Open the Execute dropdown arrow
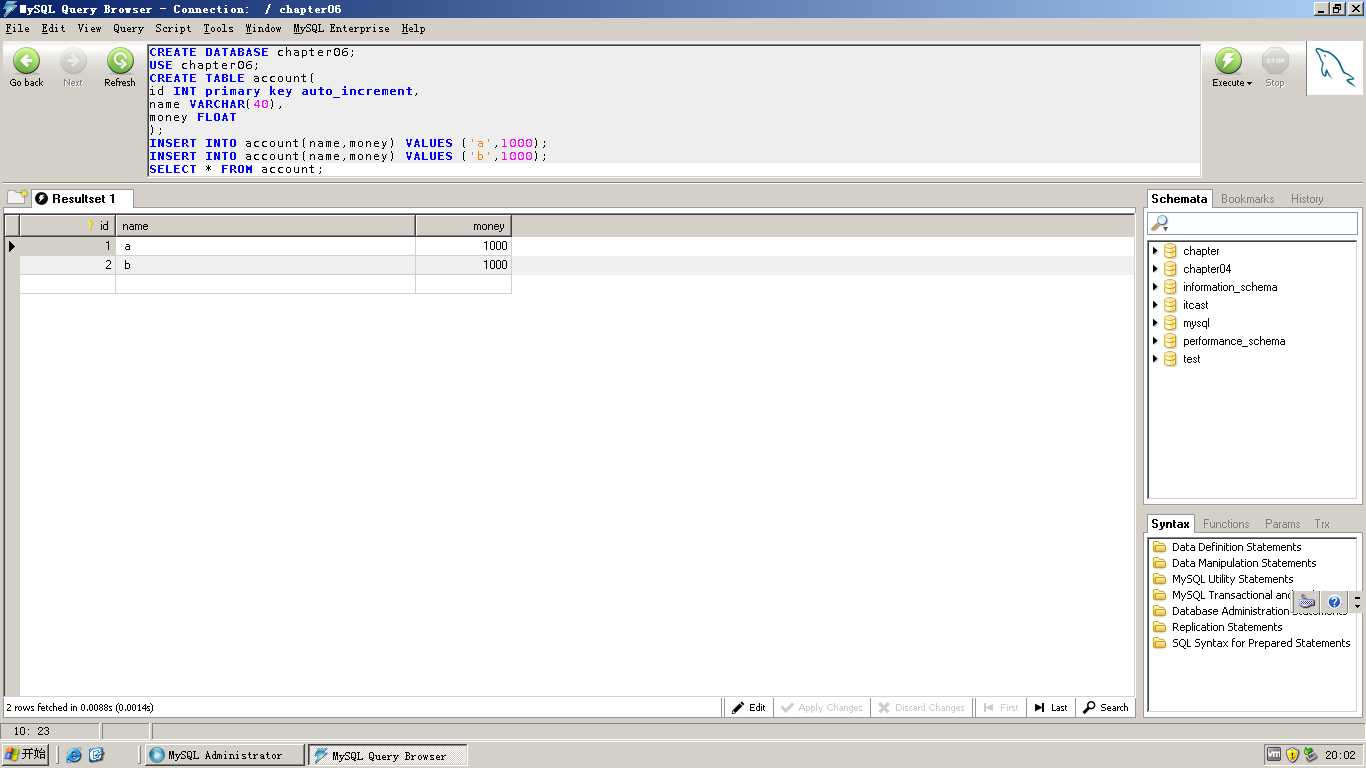Screen dimensions: 1366x768 [x=1249, y=84]
